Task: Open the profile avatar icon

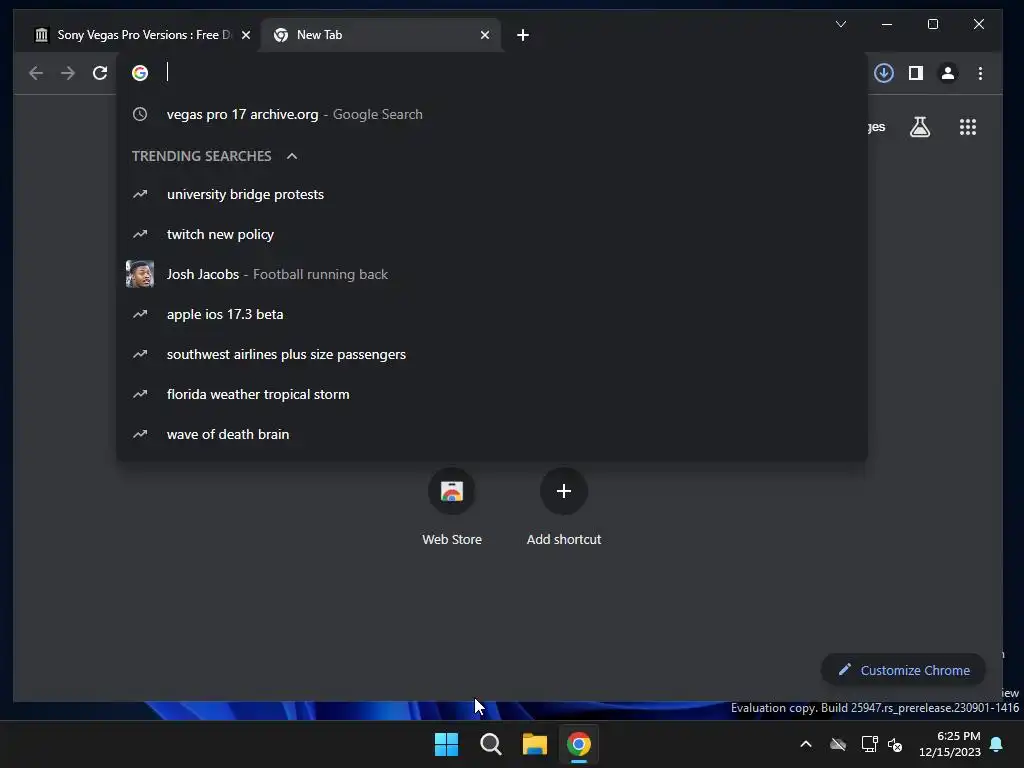Action: (x=948, y=73)
